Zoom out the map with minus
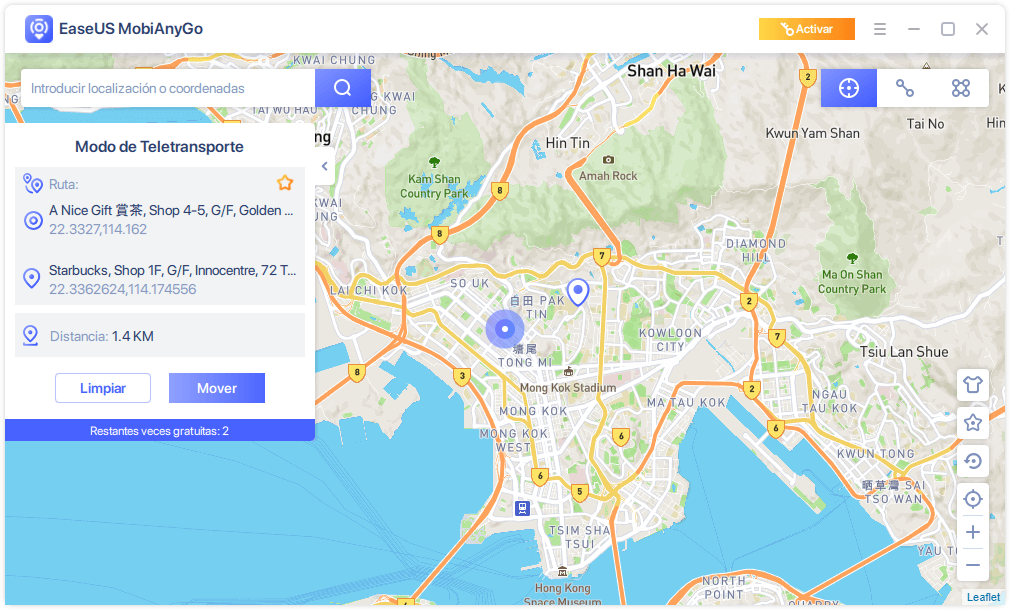Screen dimensions: 1010x610 [972, 565]
